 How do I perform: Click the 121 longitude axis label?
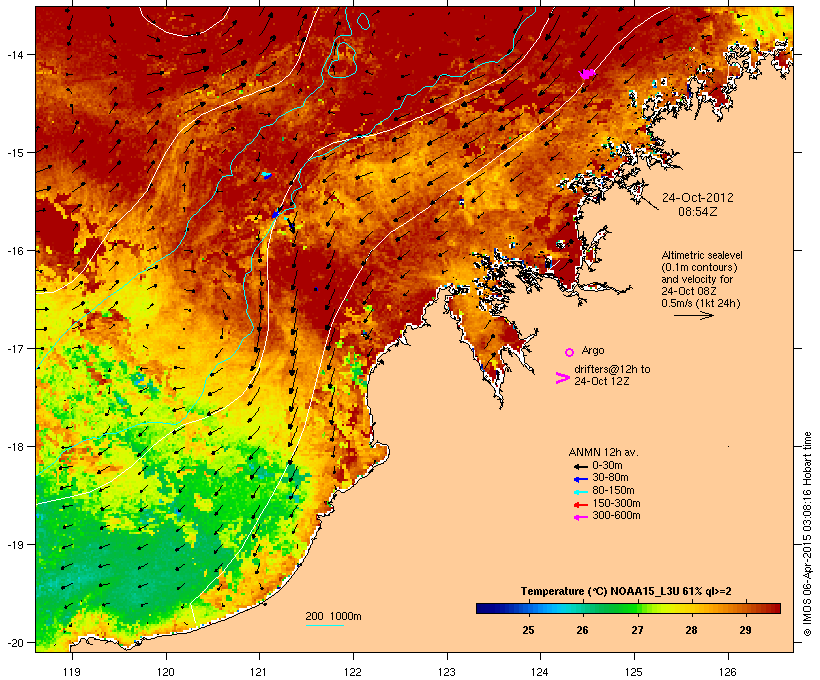[x=259, y=672]
